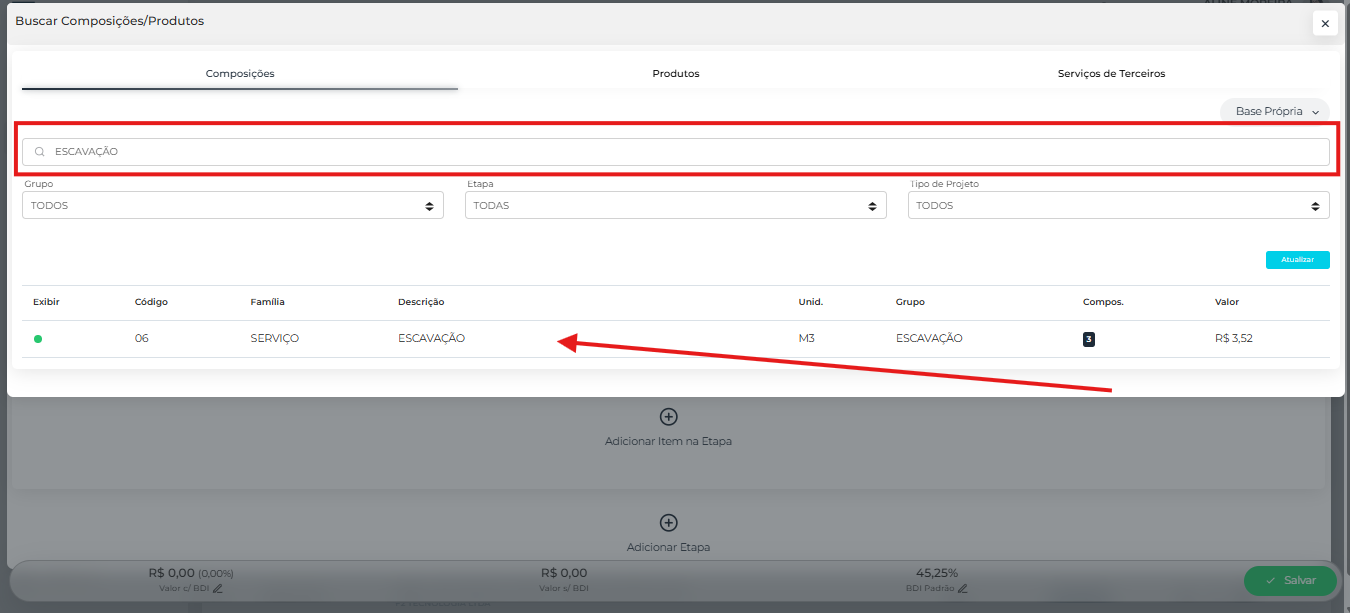Switch to the Produtos tab
The height and width of the screenshot is (613, 1350).
pos(675,73)
